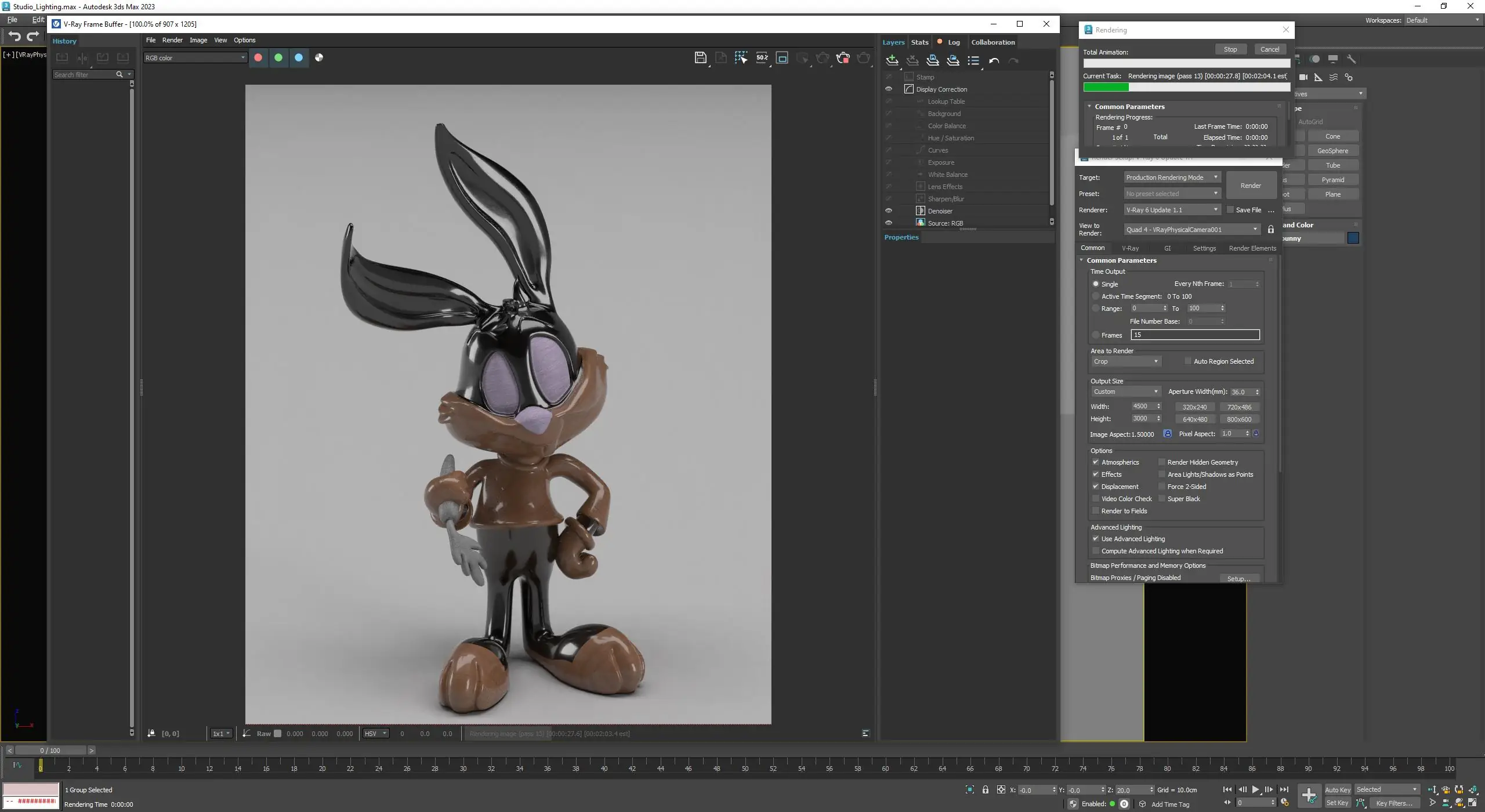
Task: Click the stop rendering teapot icon
Action: coord(843,57)
